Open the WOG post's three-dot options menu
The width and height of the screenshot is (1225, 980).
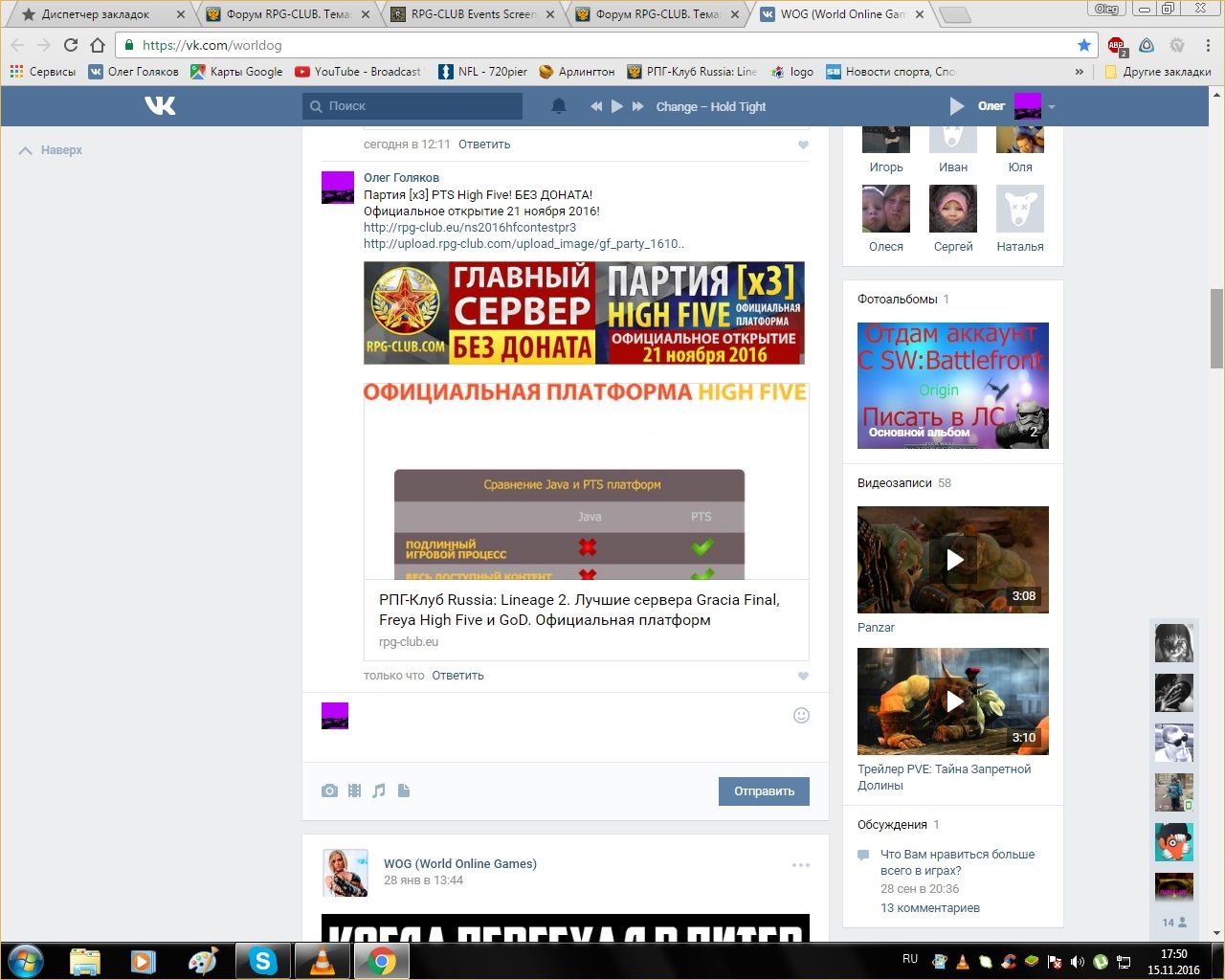point(801,865)
